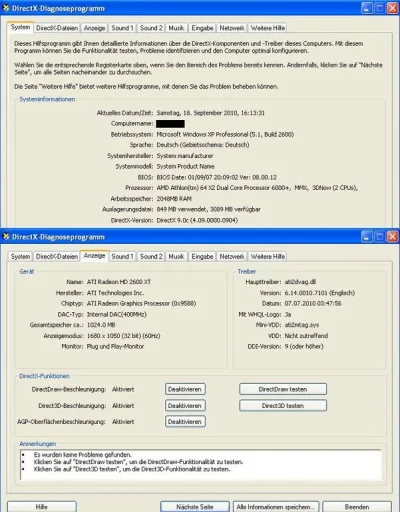Image resolution: width=400 pixels, height=512 pixels.
Task: Switch to System tab in lower window
Action: pos(20,256)
